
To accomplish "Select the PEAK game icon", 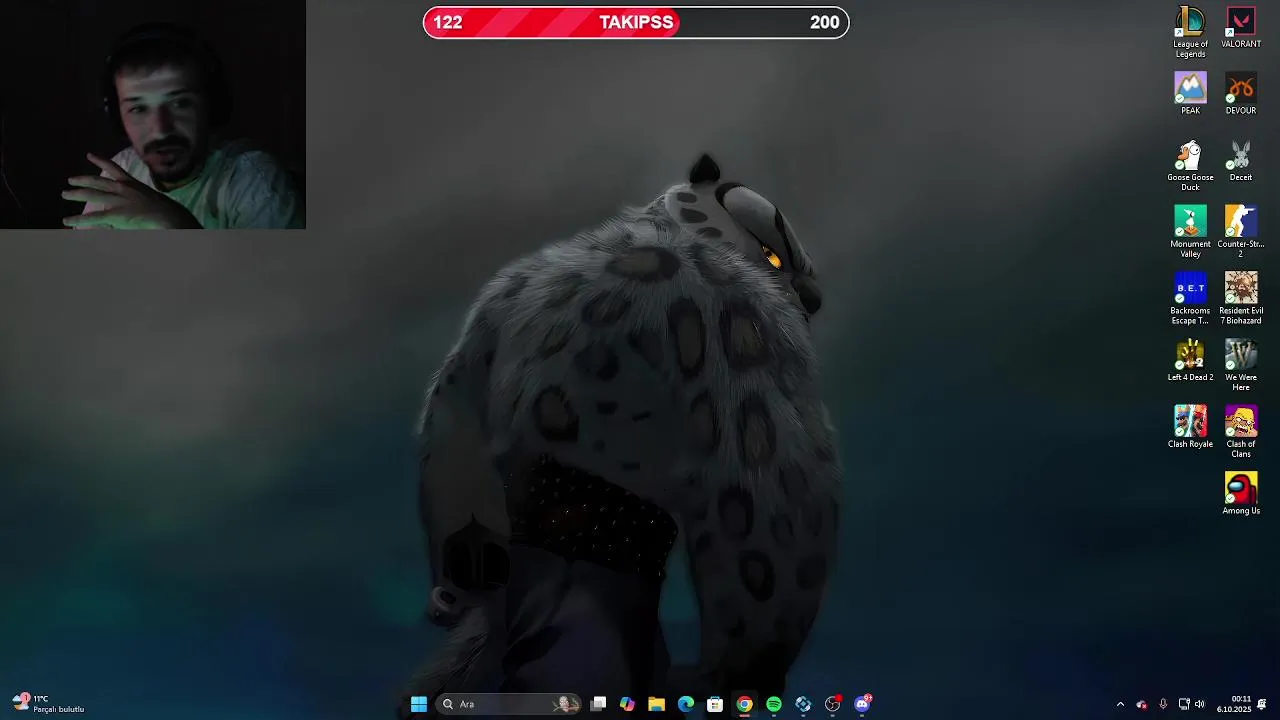I will [x=1190, y=94].
